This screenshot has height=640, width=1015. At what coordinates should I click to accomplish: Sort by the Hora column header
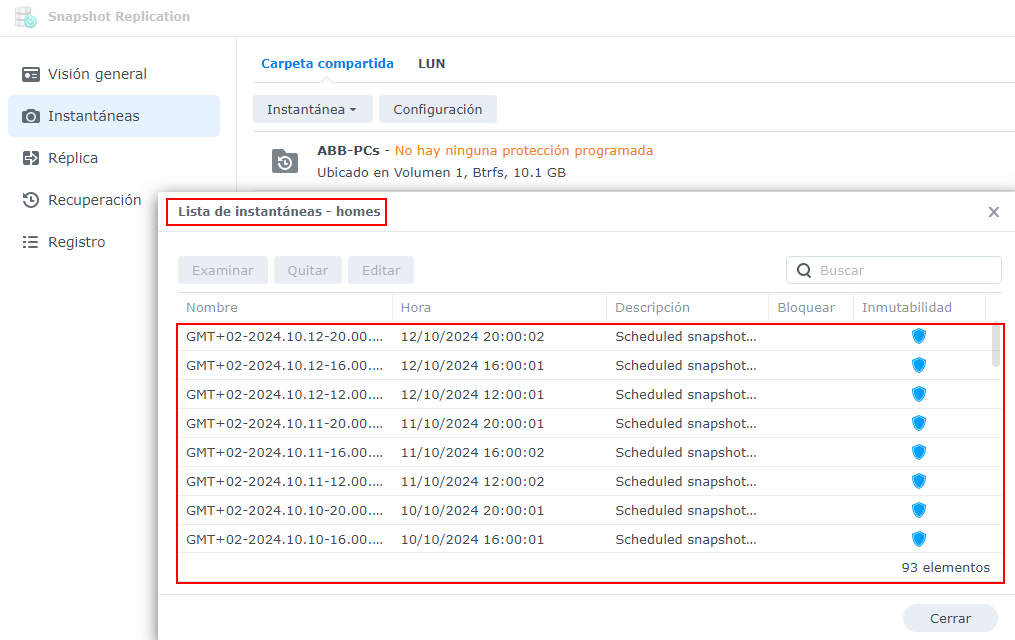415,307
